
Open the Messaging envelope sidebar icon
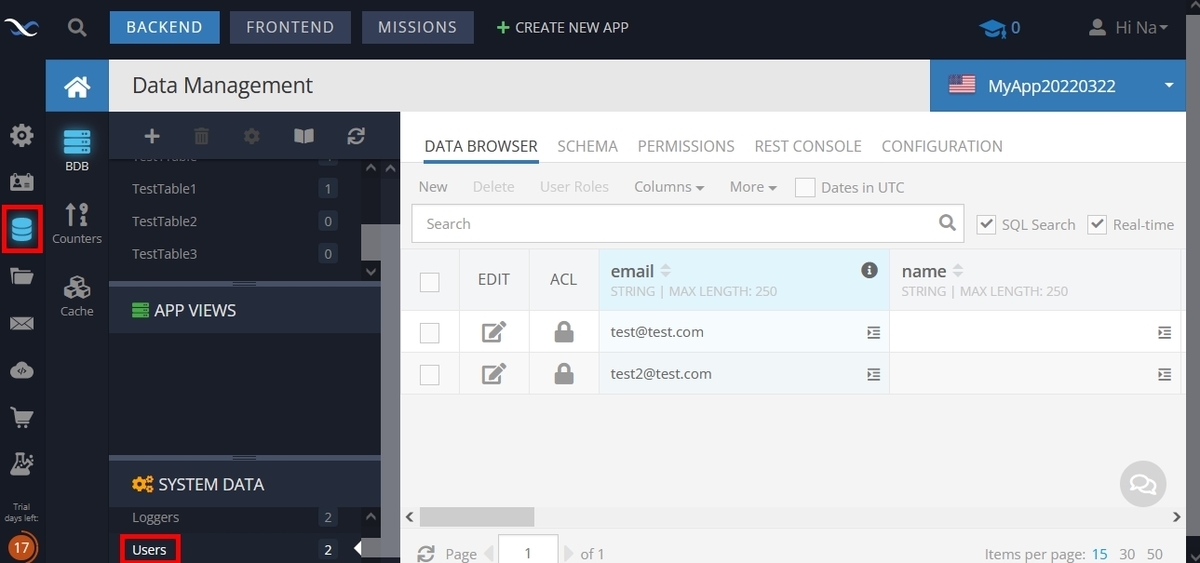21,323
